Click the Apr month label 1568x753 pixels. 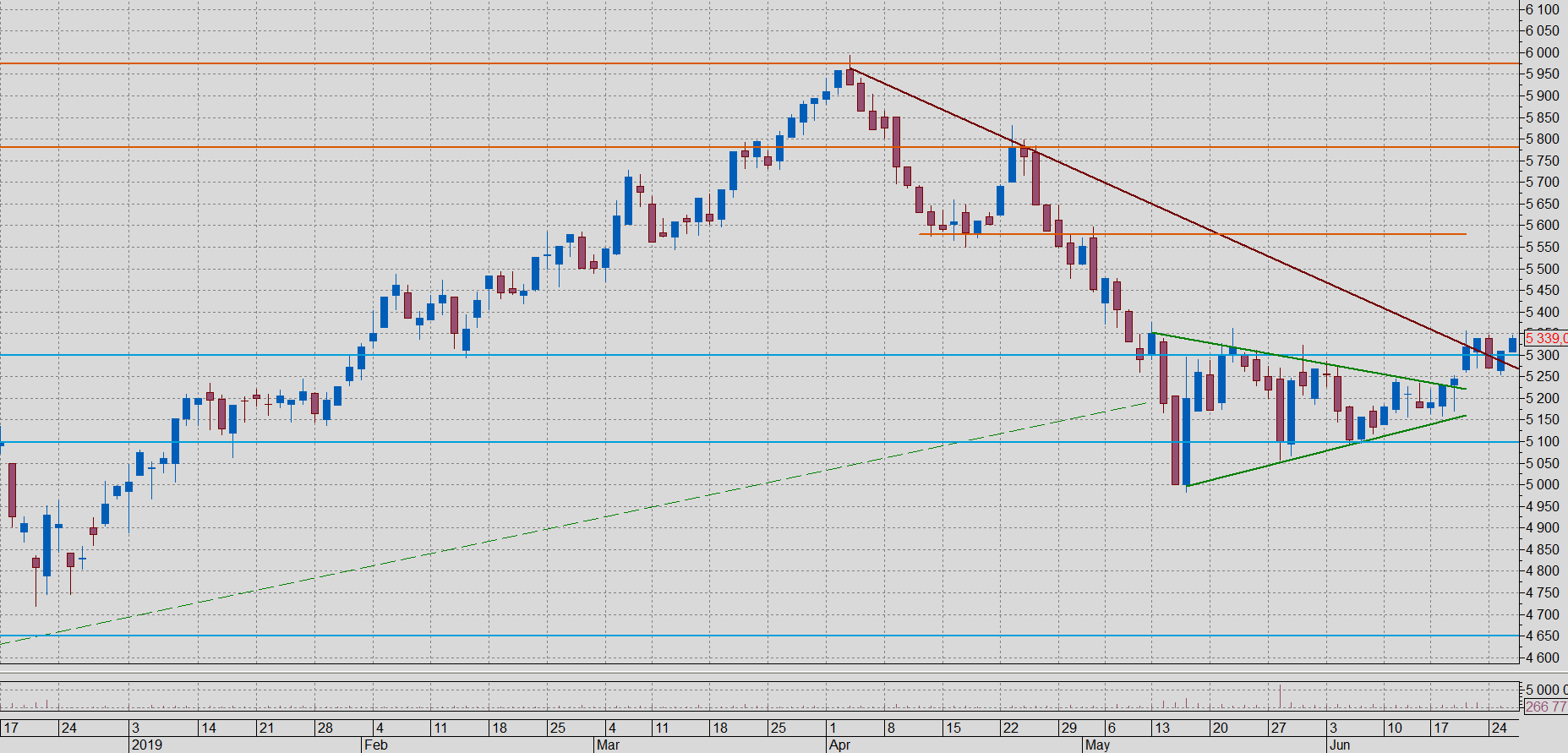(x=839, y=745)
